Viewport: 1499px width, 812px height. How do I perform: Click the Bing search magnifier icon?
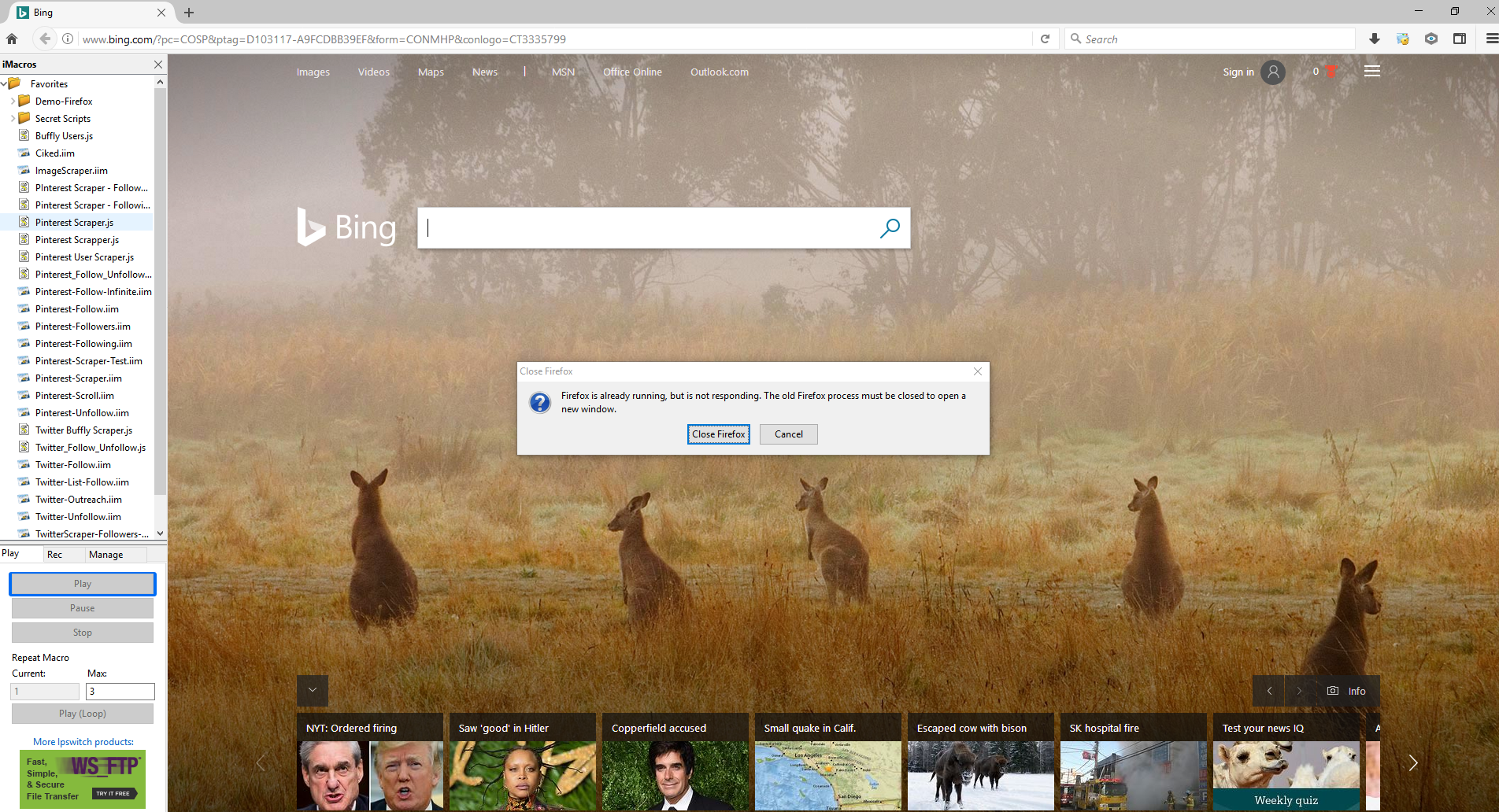tap(890, 228)
